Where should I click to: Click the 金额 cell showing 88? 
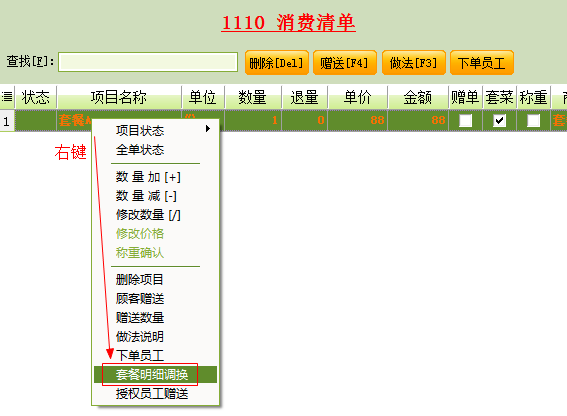coord(418,120)
